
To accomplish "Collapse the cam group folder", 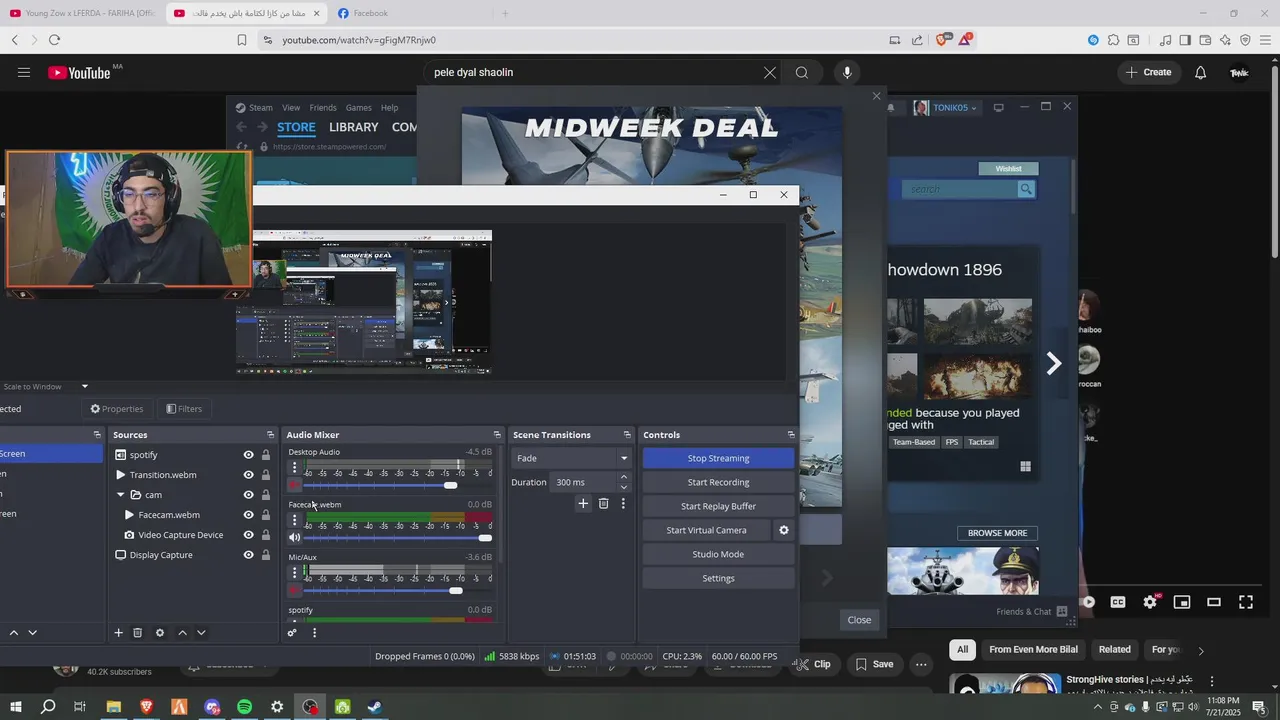I will point(121,495).
